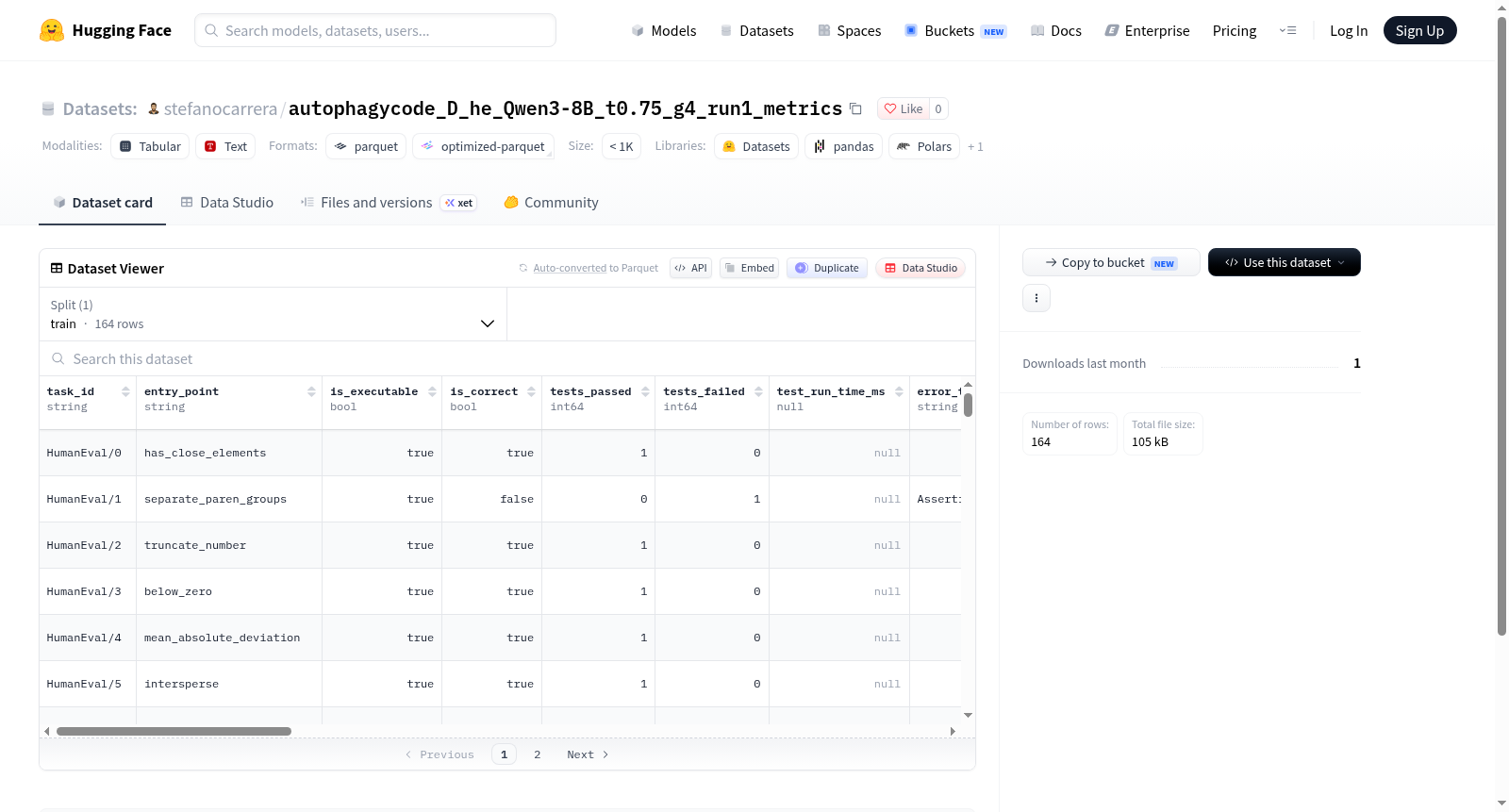This screenshot has height=812, width=1509.
Task: Click the search magnifier icon in dataset search
Action: (58, 358)
